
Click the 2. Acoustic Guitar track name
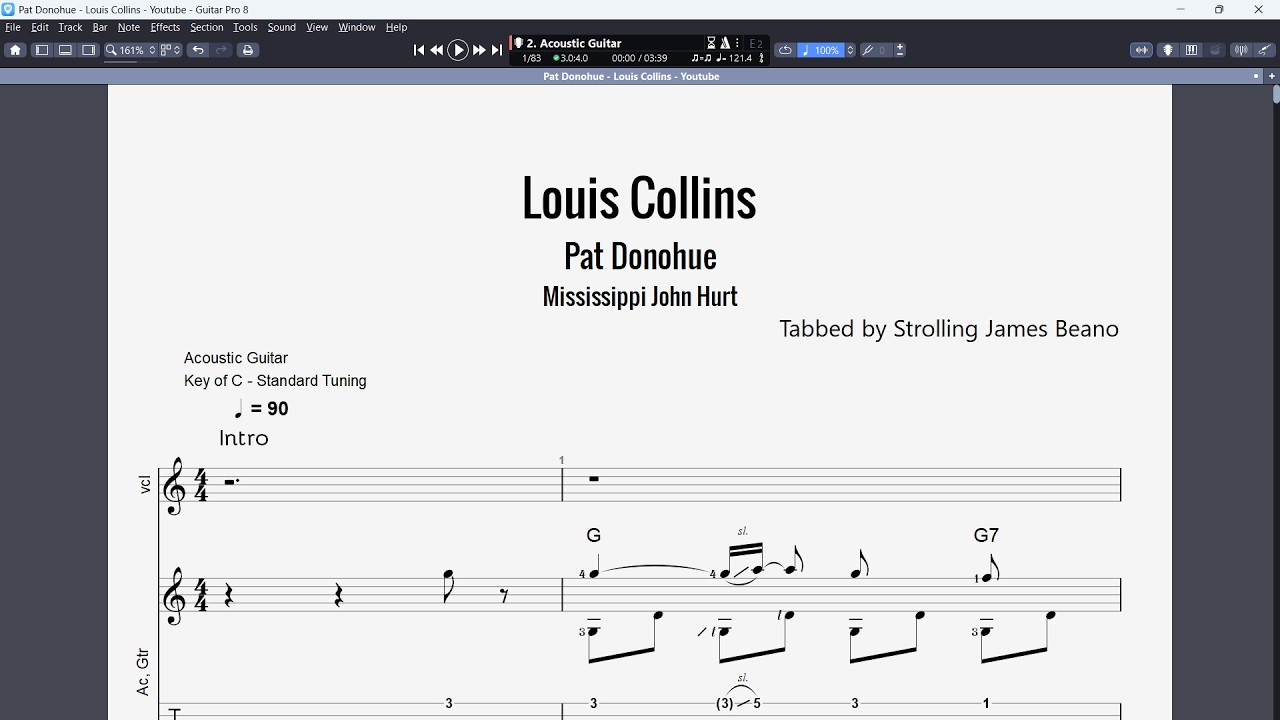point(574,43)
